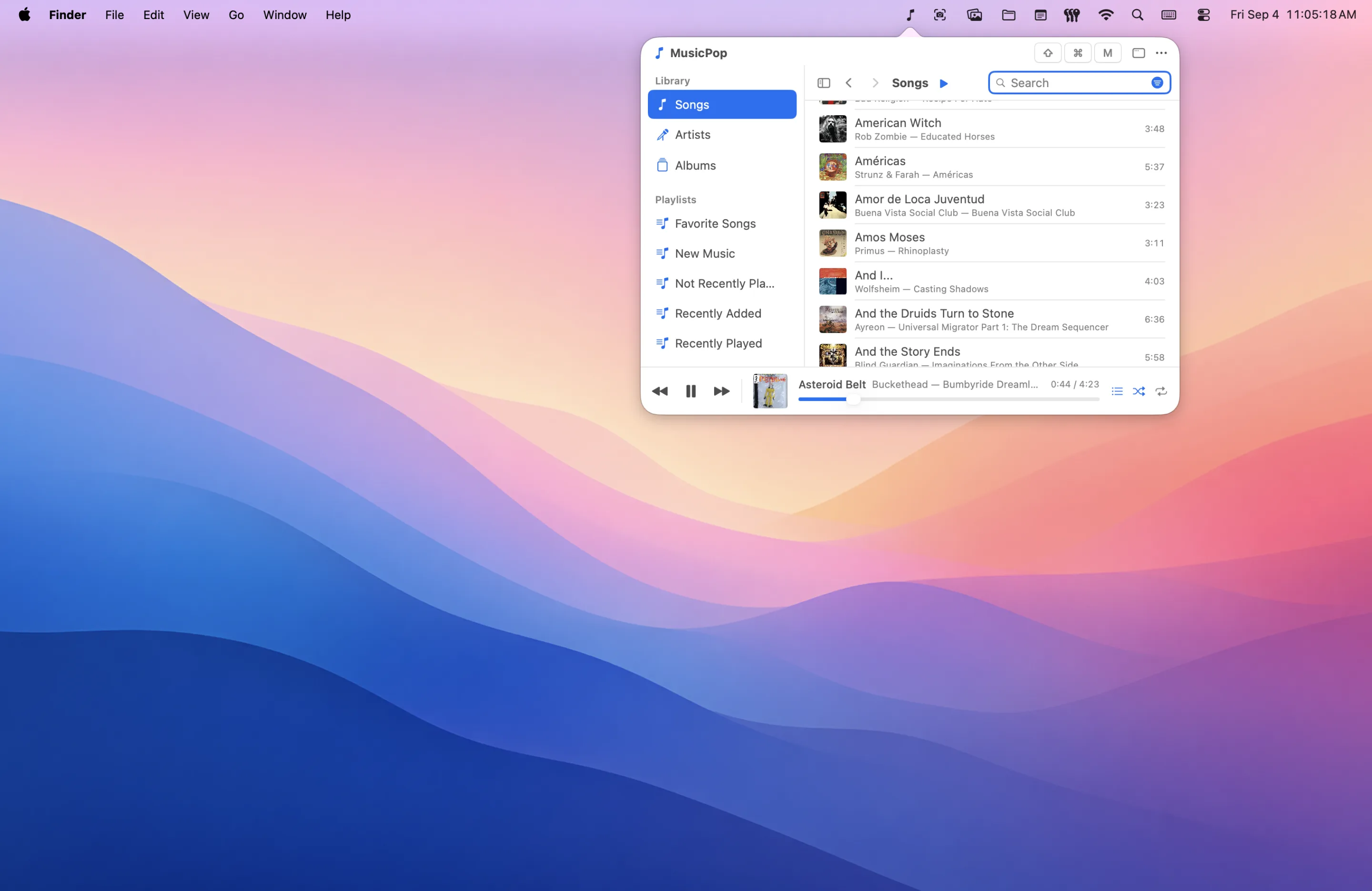
Task: Pause the current track
Action: point(691,391)
